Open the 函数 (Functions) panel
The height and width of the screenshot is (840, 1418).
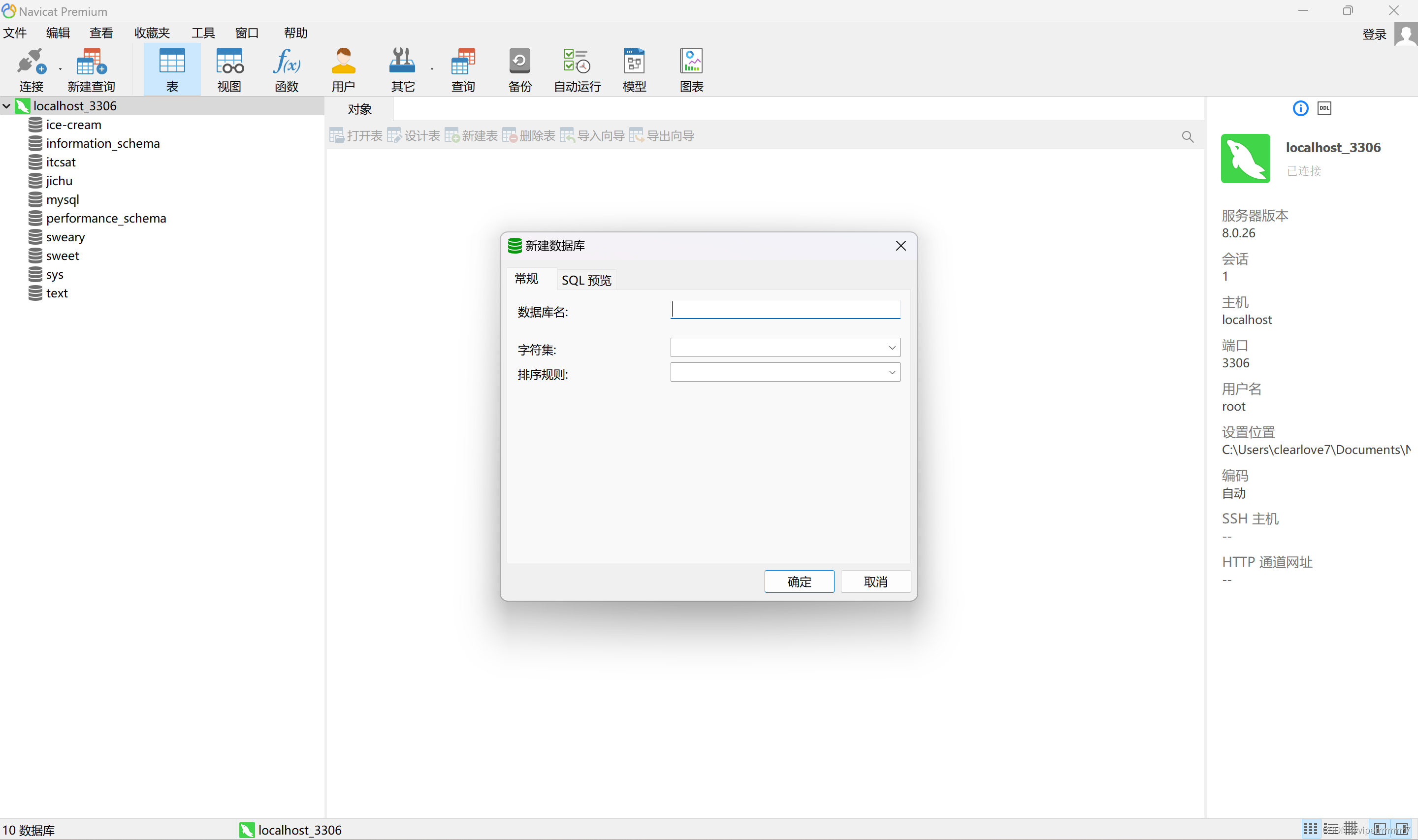click(287, 68)
